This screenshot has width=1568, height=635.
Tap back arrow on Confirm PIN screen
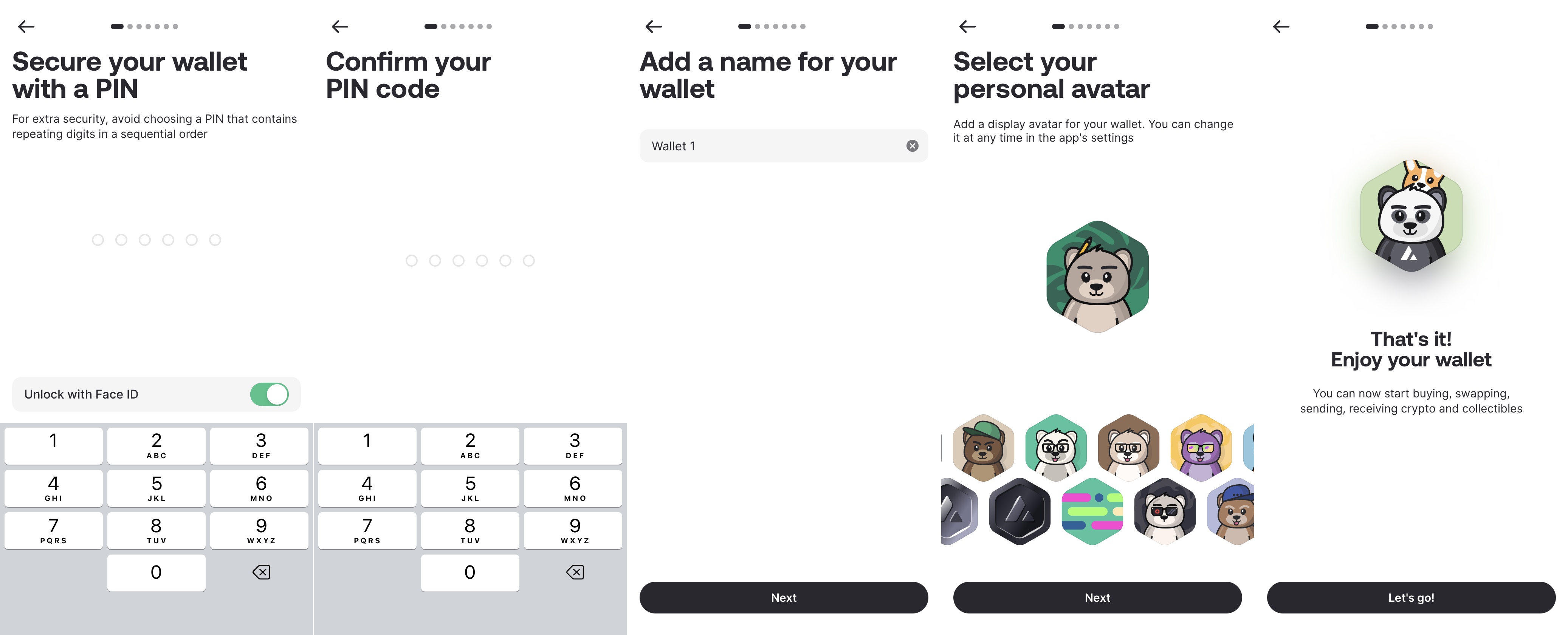[340, 26]
